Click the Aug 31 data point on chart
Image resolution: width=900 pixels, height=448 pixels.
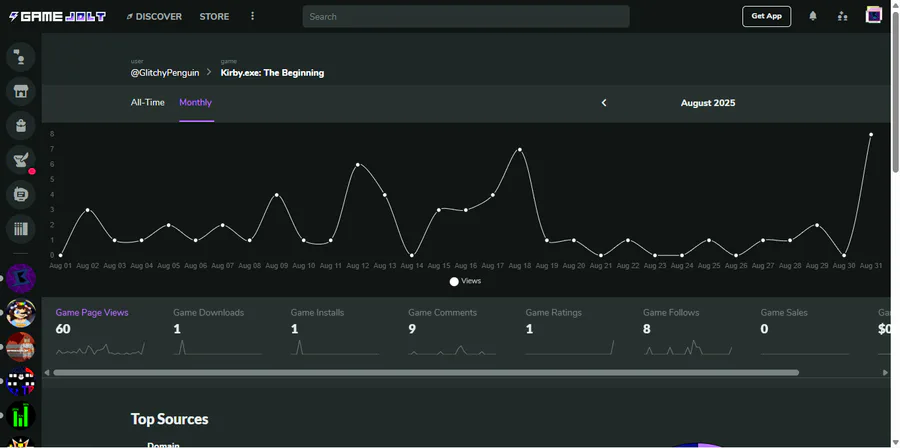(x=871, y=134)
